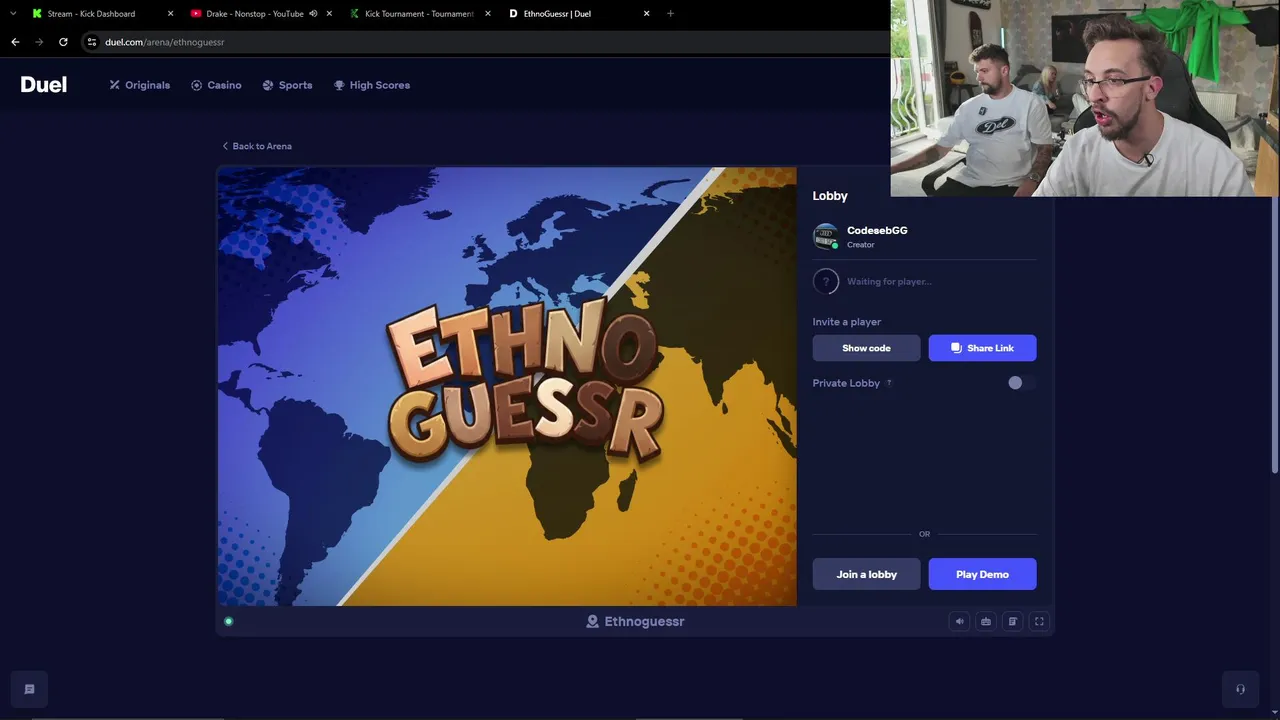Click the game controller icon below the game
Screen dimensions: 1280x720
point(986,622)
